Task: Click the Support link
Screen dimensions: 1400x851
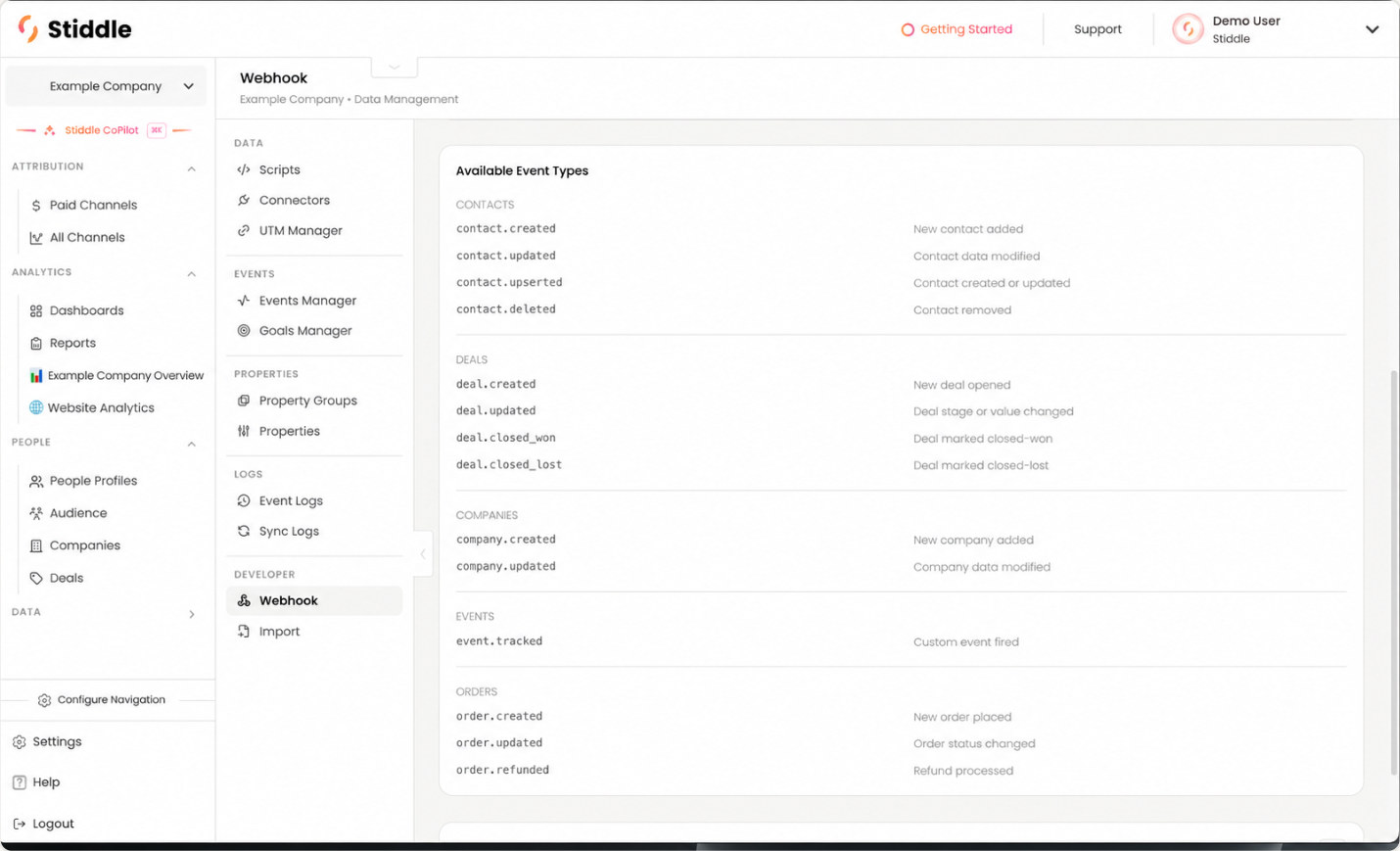Action: coord(1097,29)
